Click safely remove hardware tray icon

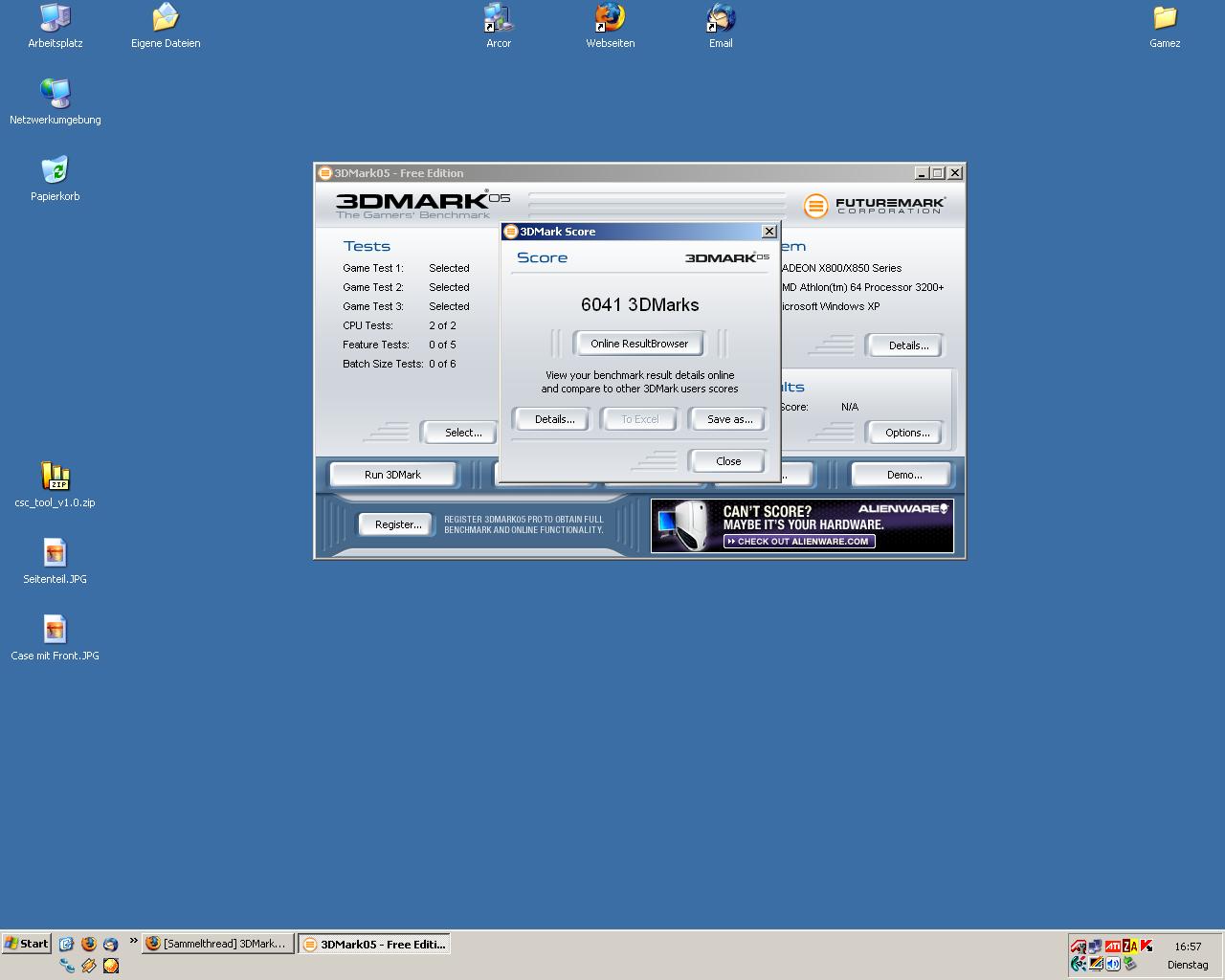tap(1130, 964)
